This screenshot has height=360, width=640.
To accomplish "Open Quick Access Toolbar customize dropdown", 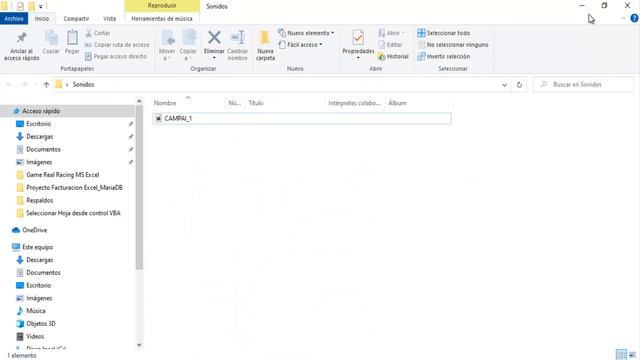I will (40, 7).
